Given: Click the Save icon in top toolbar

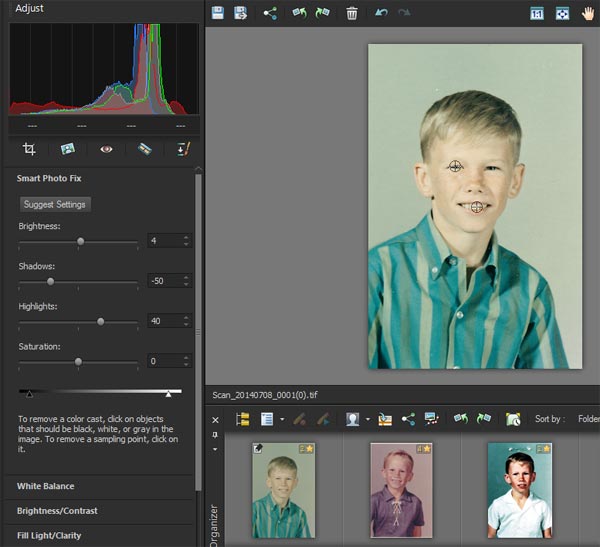Looking at the screenshot, I should pyautogui.click(x=218, y=13).
